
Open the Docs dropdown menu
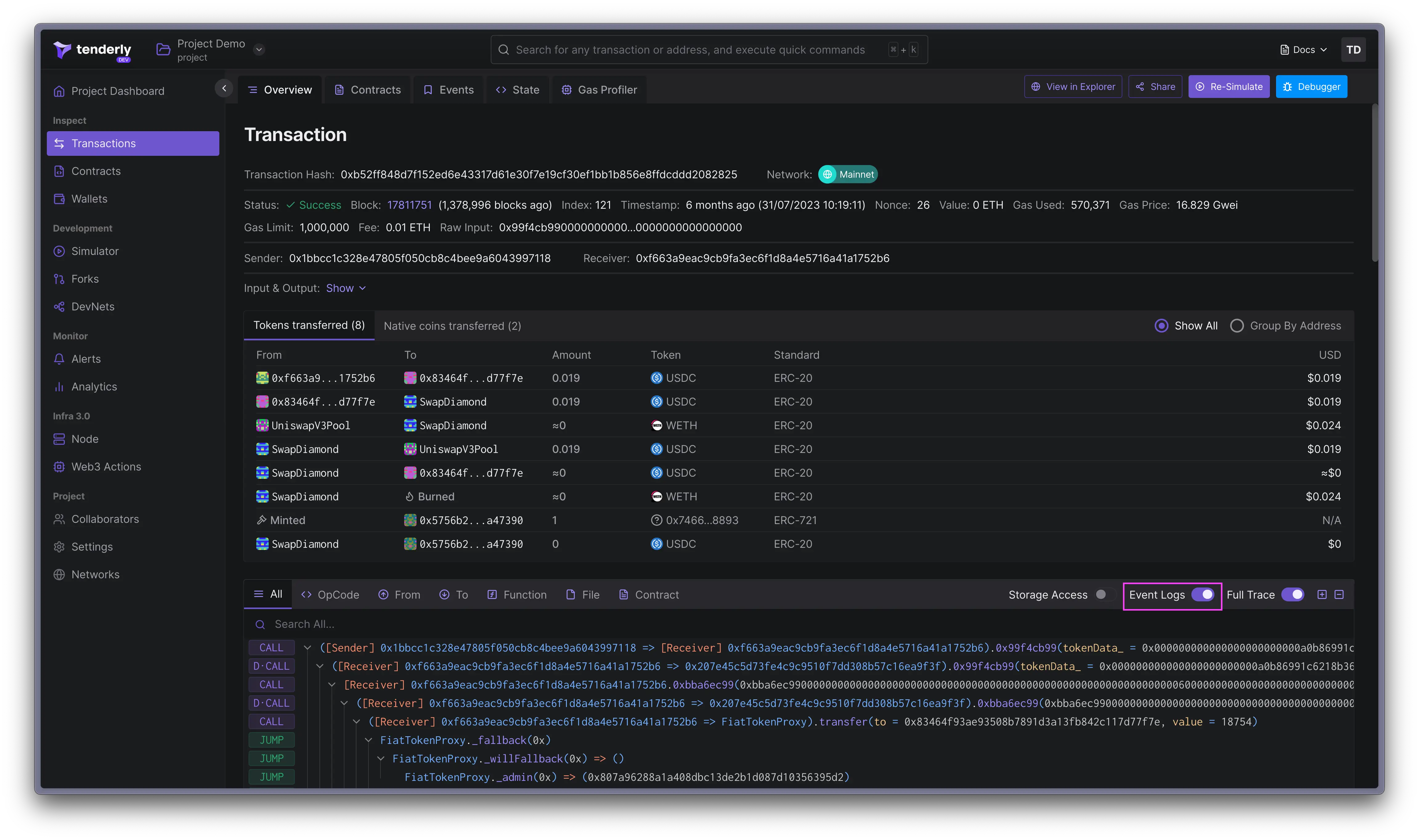[1303, 50]
